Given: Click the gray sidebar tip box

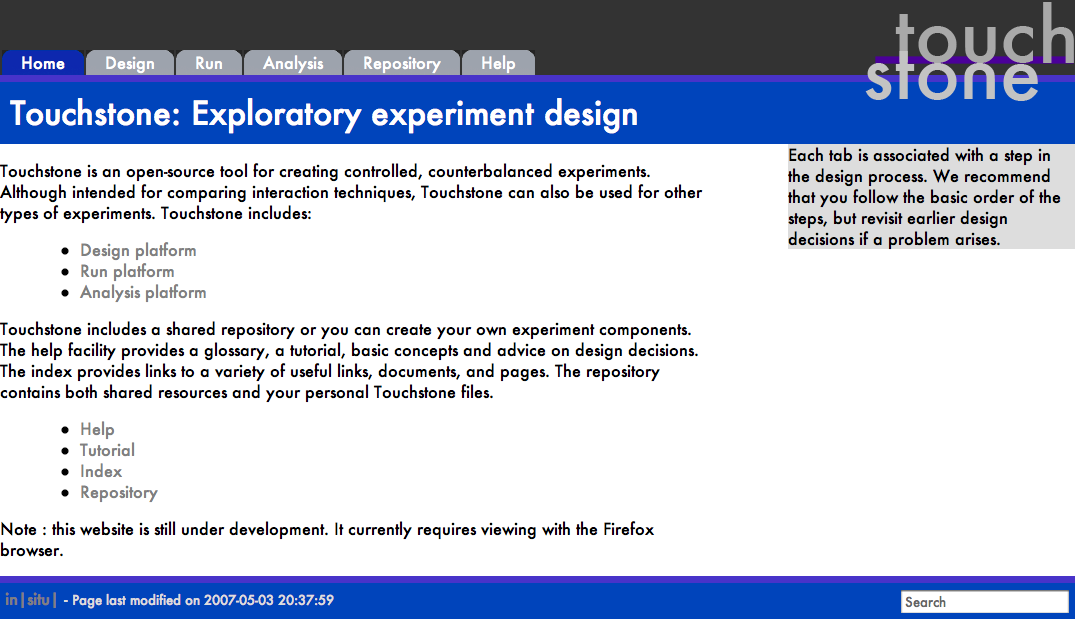Looking at the screenshot, I should point(930,197).
